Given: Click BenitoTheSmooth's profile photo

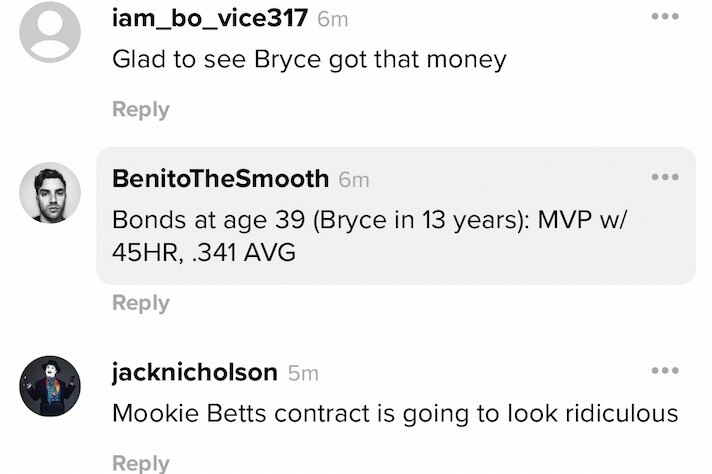Looking at the screenshot, I should pos(50,193).
